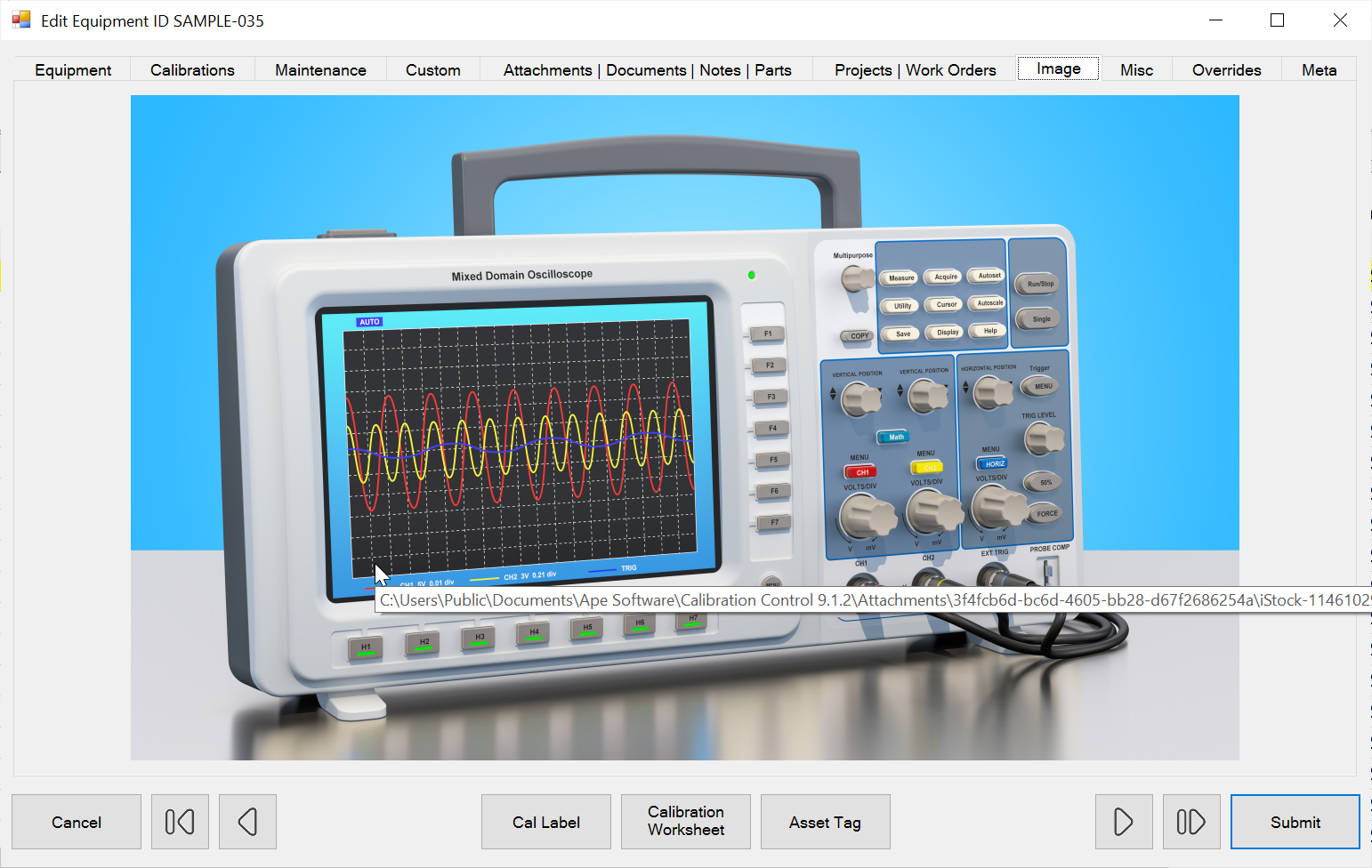The width and height of the screenshot is (1372, 868).
Task: Open the Cal Label function
Action: click(x=545, y=821)
